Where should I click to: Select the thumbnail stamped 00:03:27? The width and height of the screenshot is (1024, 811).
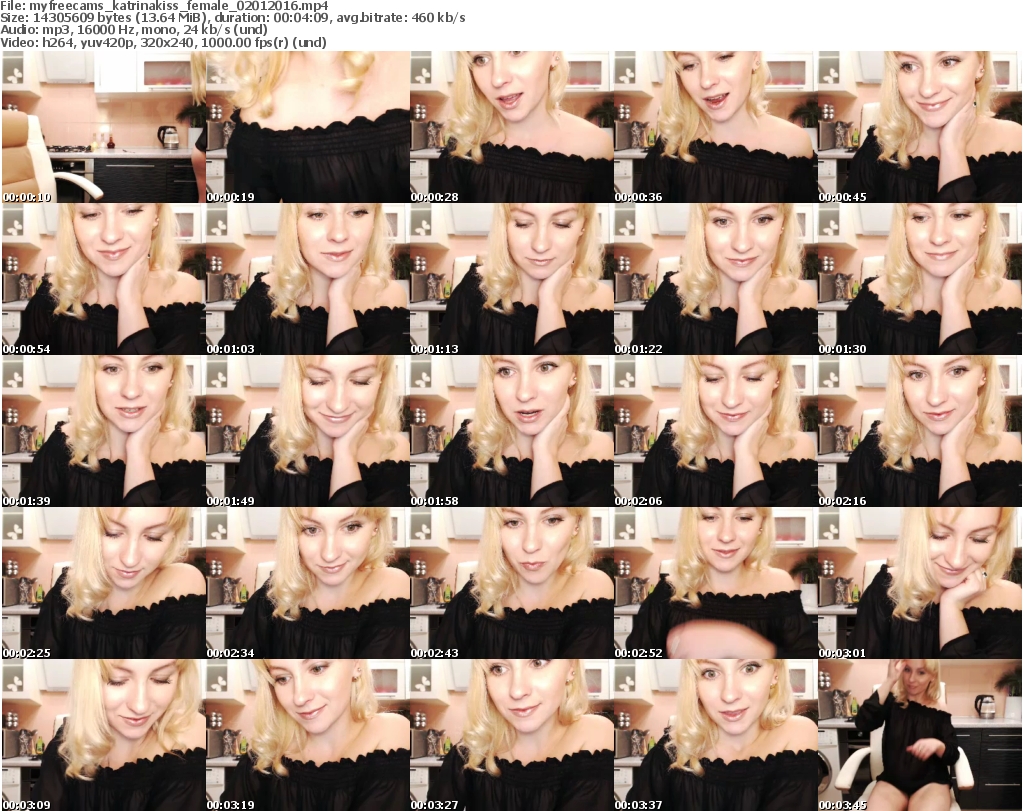(x=512, y=735)
